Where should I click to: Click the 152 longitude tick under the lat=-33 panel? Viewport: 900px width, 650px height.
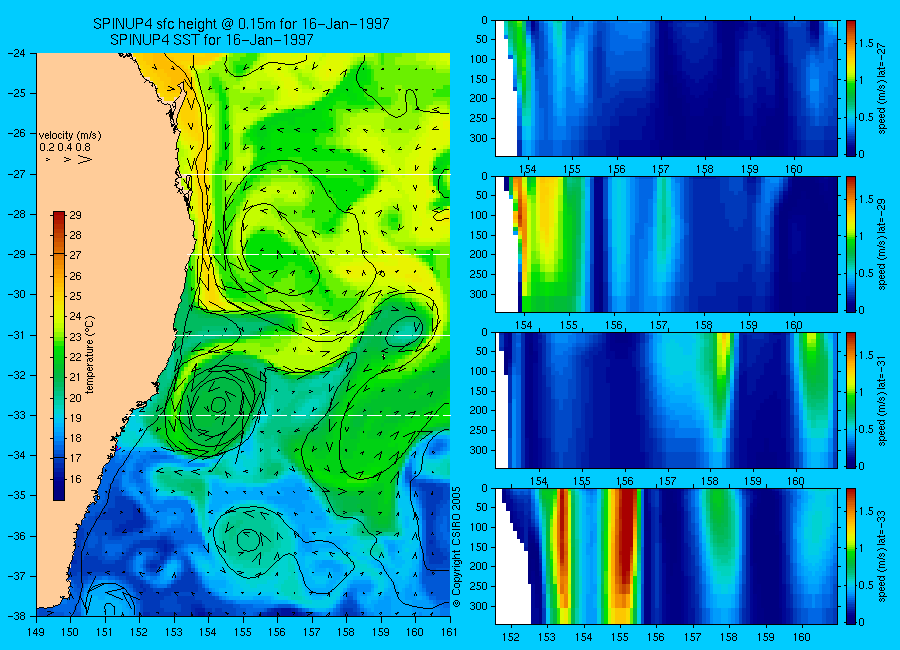point(510,637)
